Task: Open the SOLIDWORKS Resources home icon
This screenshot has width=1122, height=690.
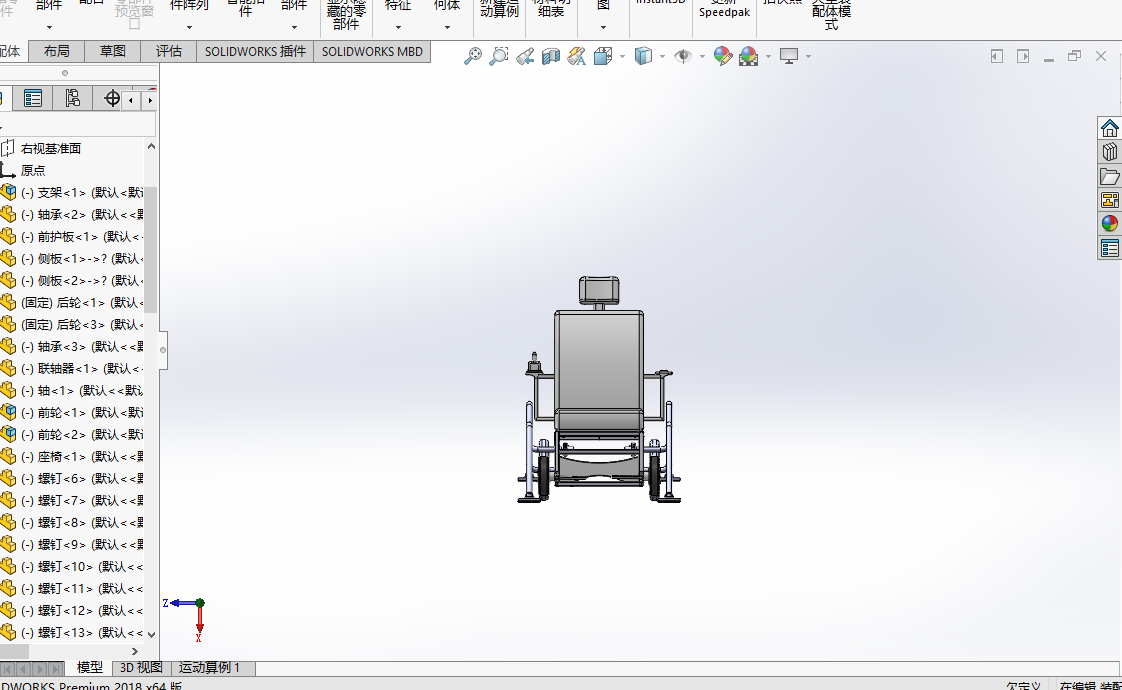Action: pyautogui.click(x=1109, y=128)
